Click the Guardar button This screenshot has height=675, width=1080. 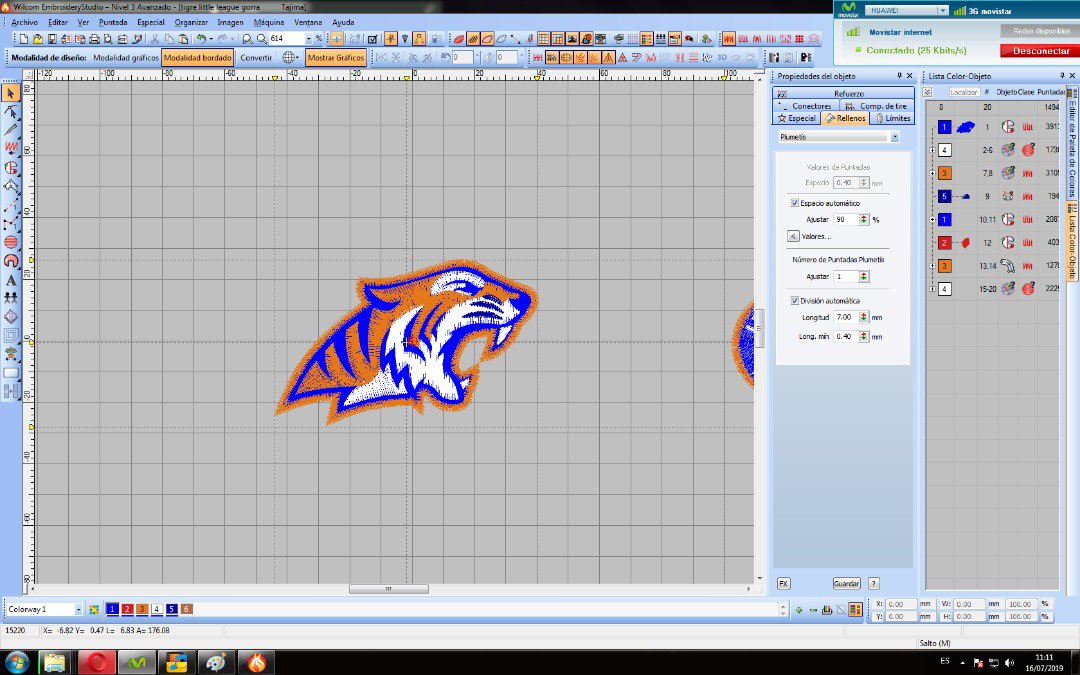pos(847,583)
